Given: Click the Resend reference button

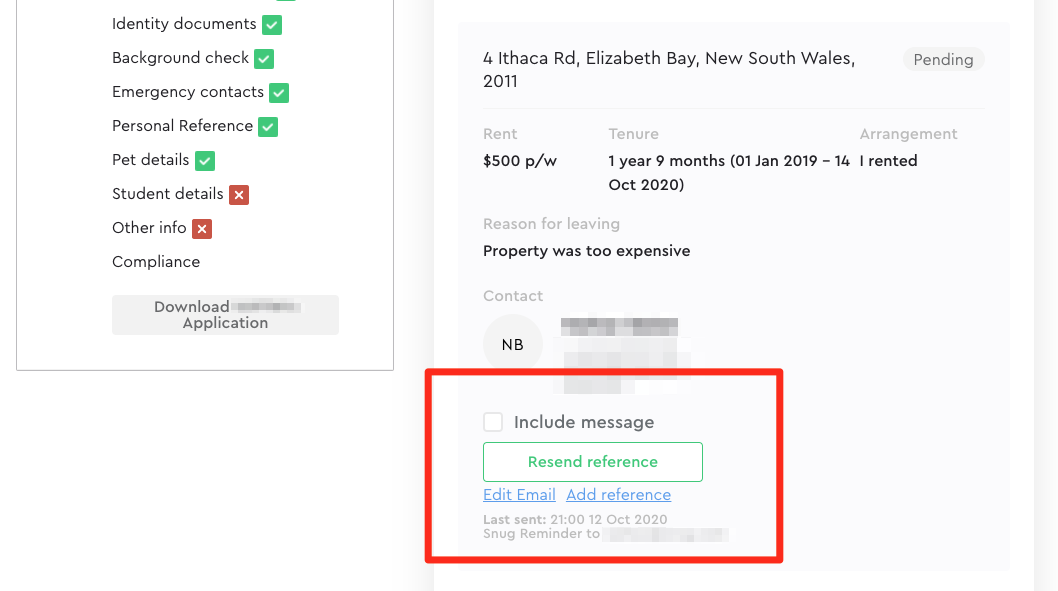Looking at the screenshot, I should pyautogui.click(x=592, y=462).
